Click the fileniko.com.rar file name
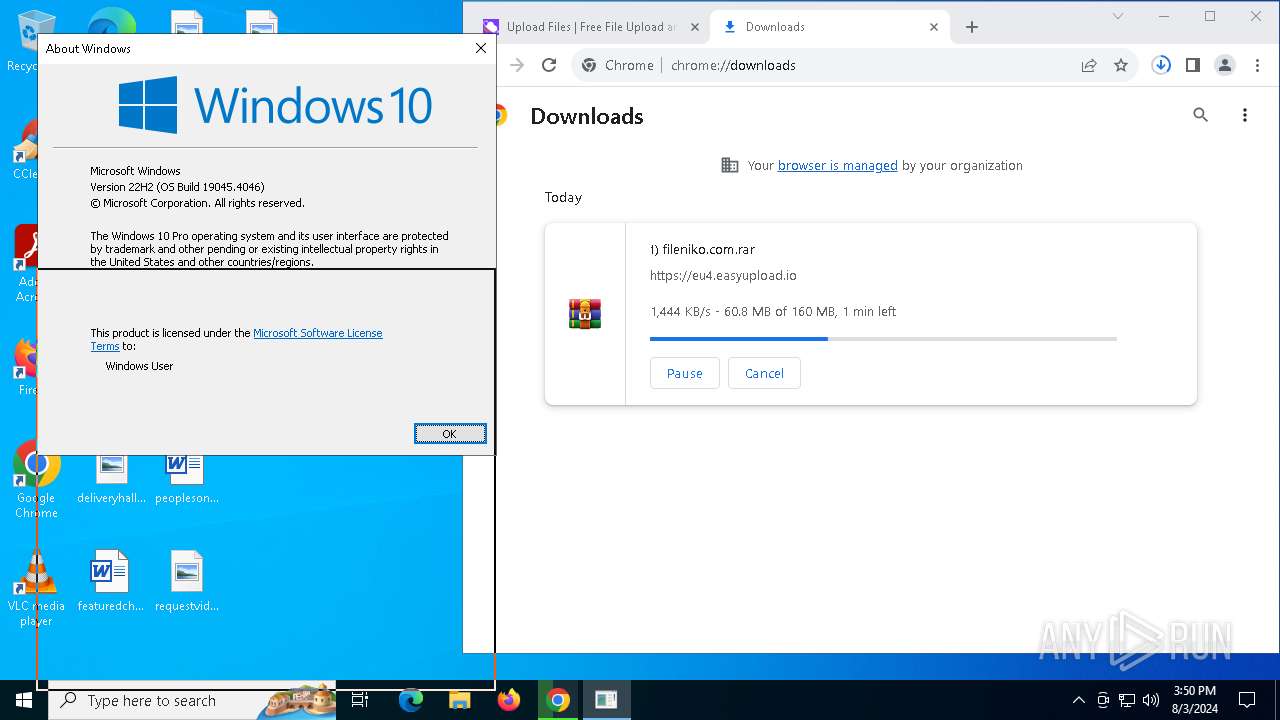Viewport: 1280px width, 720px height. tap(702, 250)
